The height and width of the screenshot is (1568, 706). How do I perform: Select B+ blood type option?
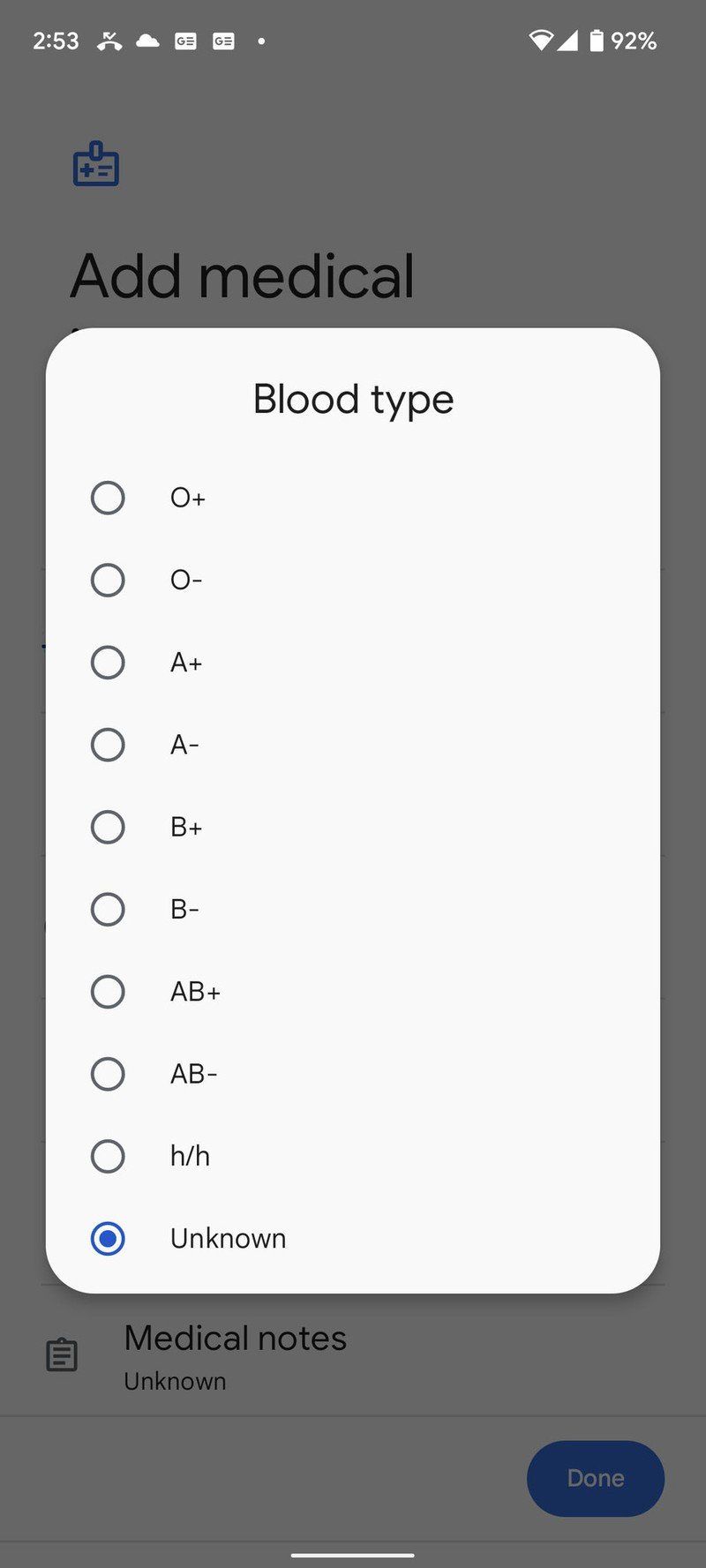(108, 827)
